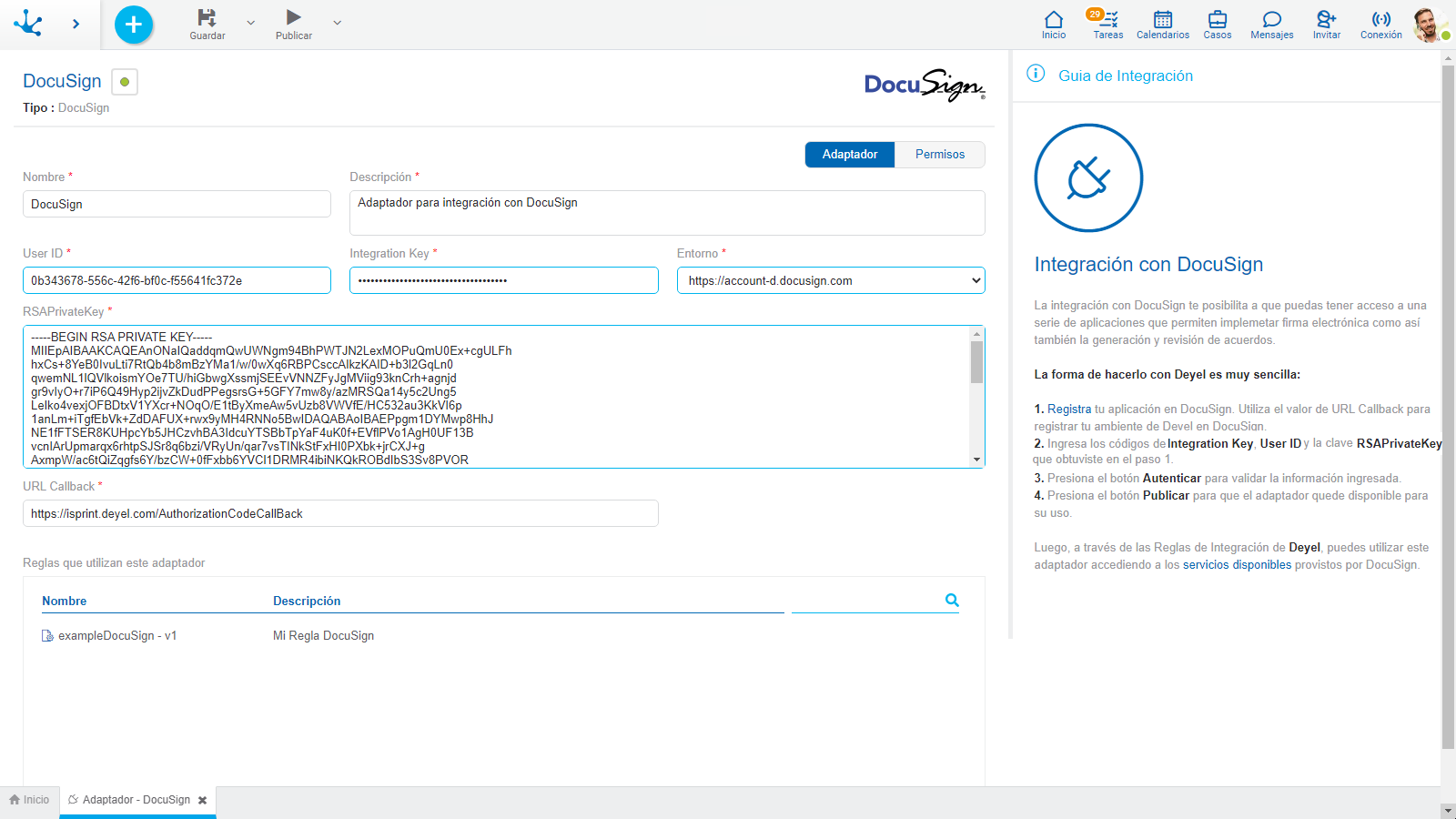The height and width of the screenshot is (819, 1456).
Task: Open the Registra link
Action: 1069,409
